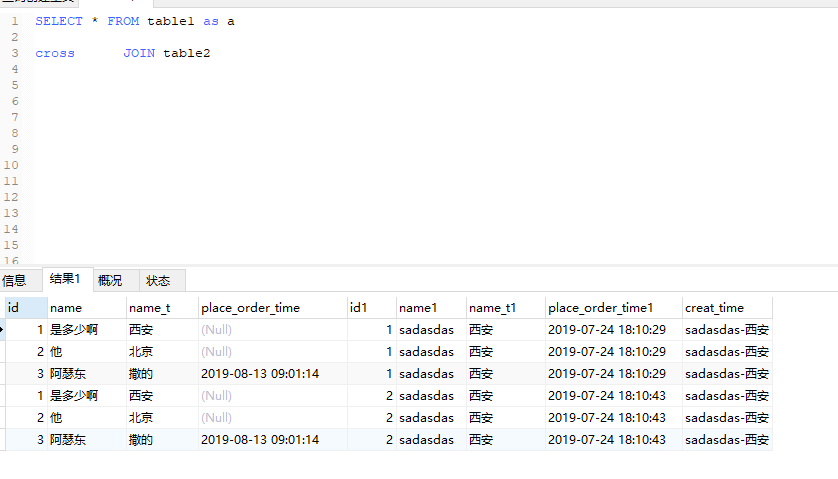
Task: Click the id column header
Action: (24, 307)
